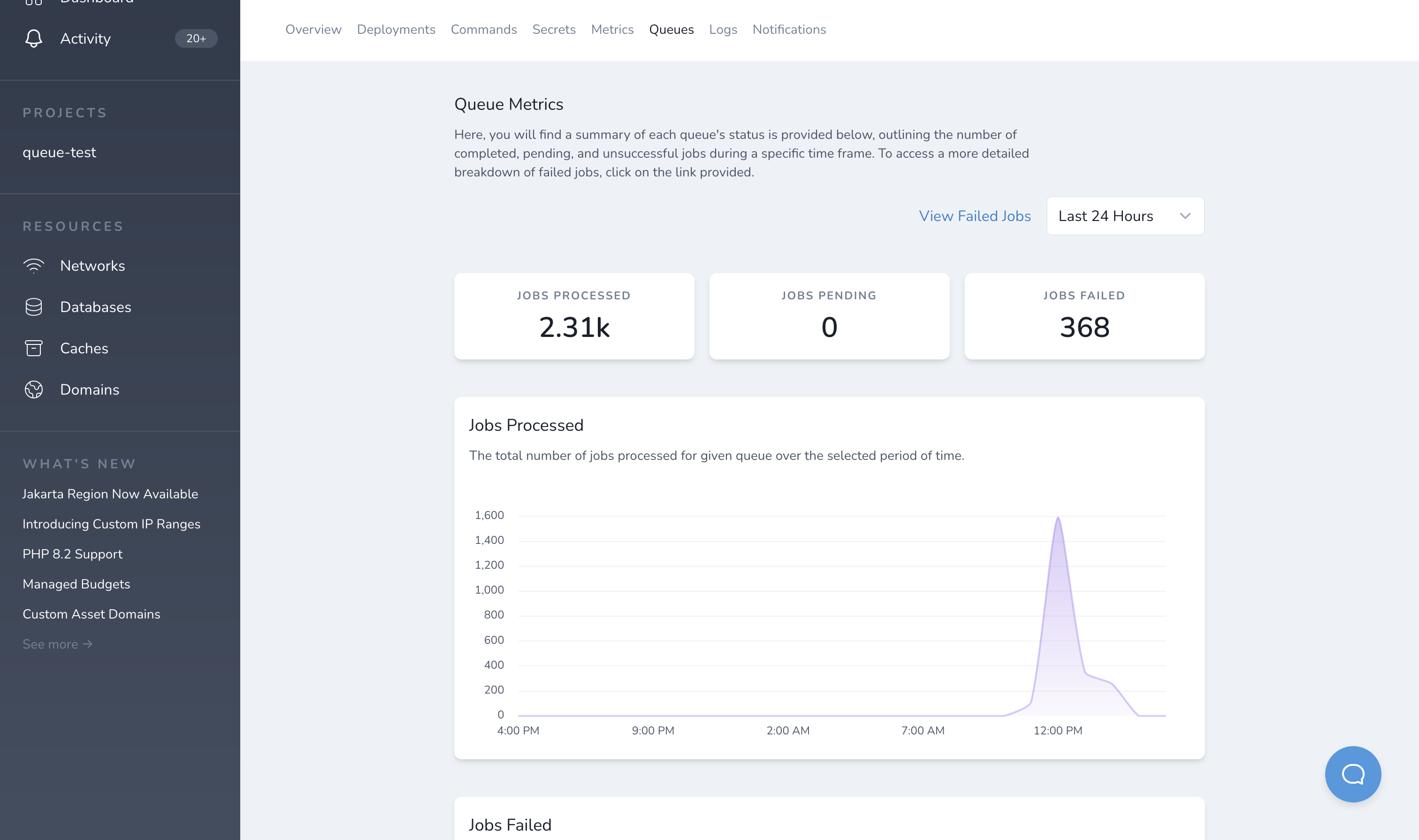Switch to the Overview tab

[x=313, y=30]
